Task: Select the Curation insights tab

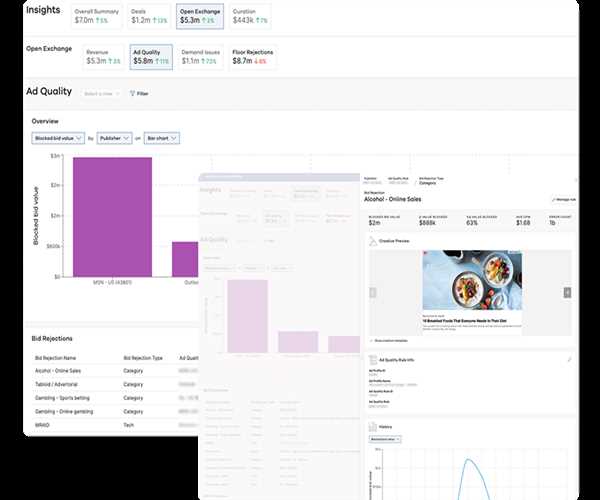Action: 249,16
